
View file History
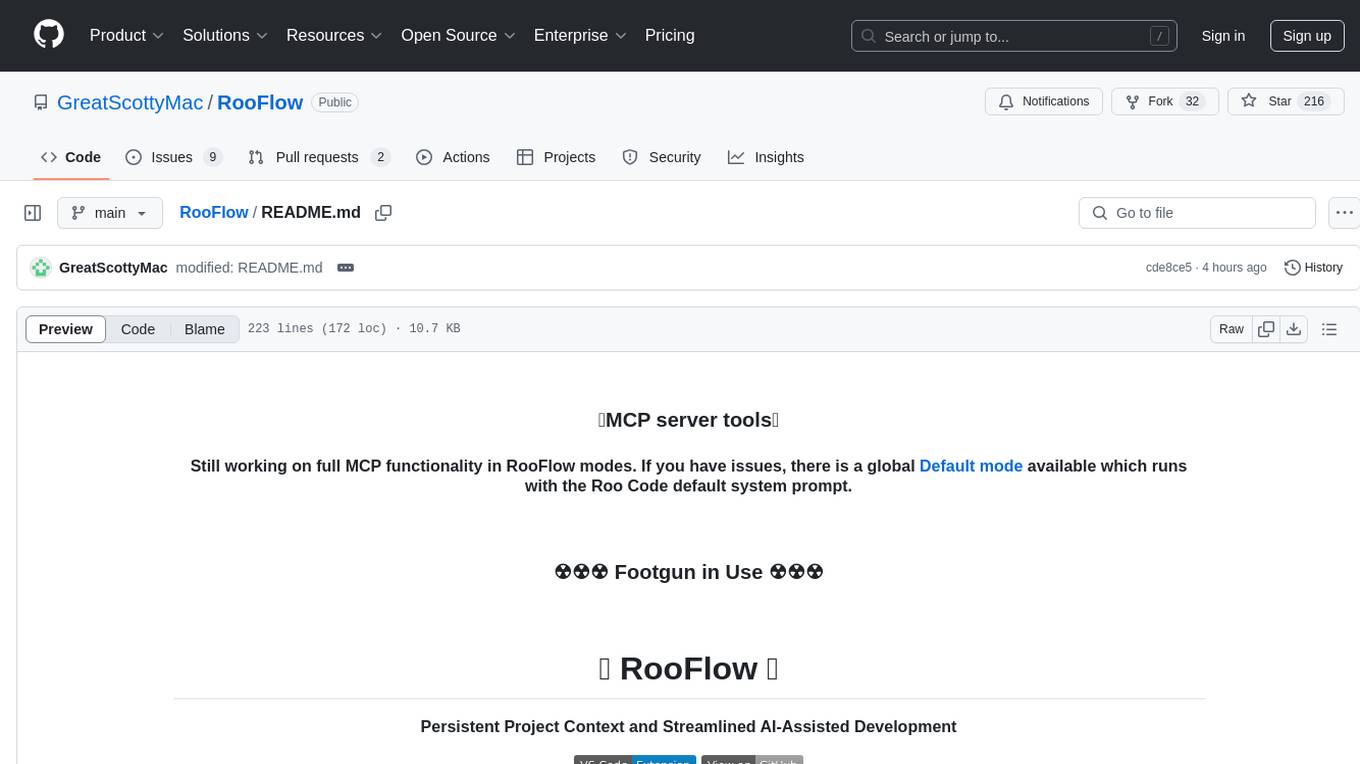coord(1313,267)
